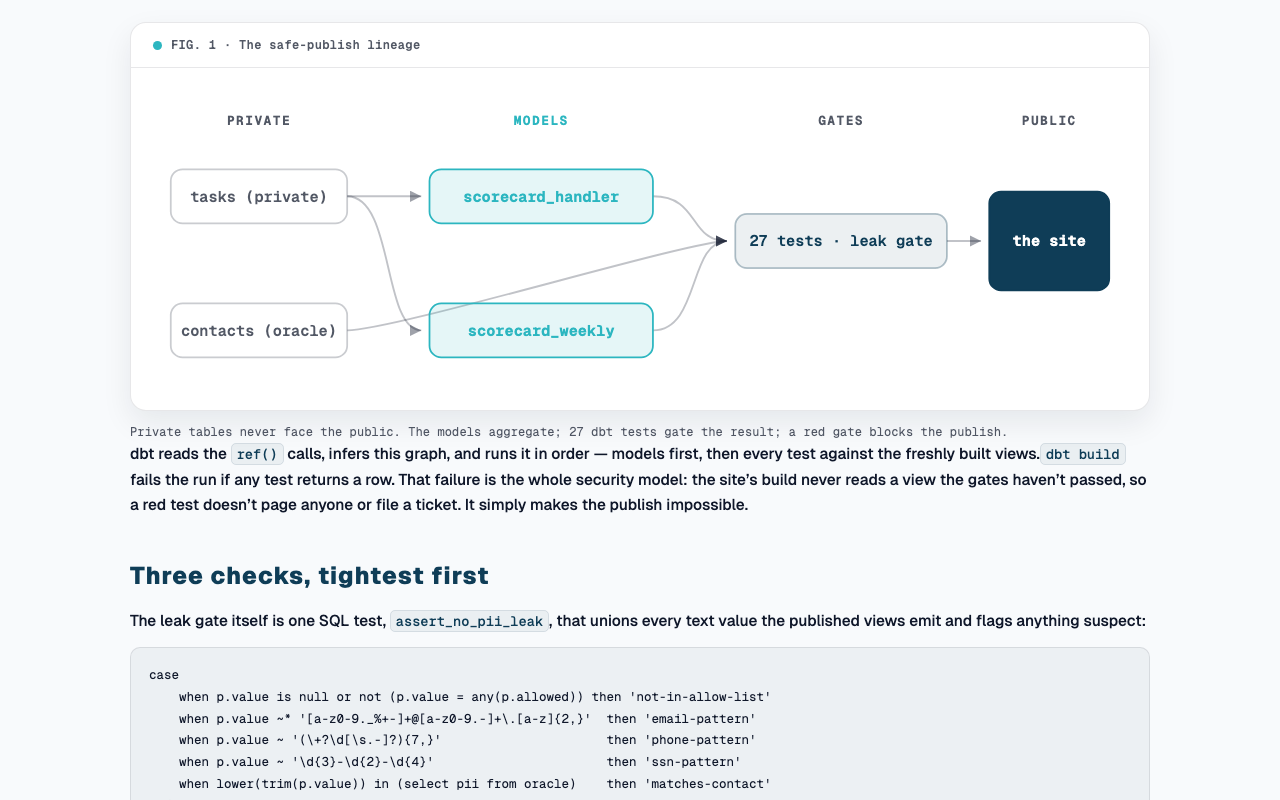
Task: Click 'email-pattern' in the SQL code
Action: (699, 719)
